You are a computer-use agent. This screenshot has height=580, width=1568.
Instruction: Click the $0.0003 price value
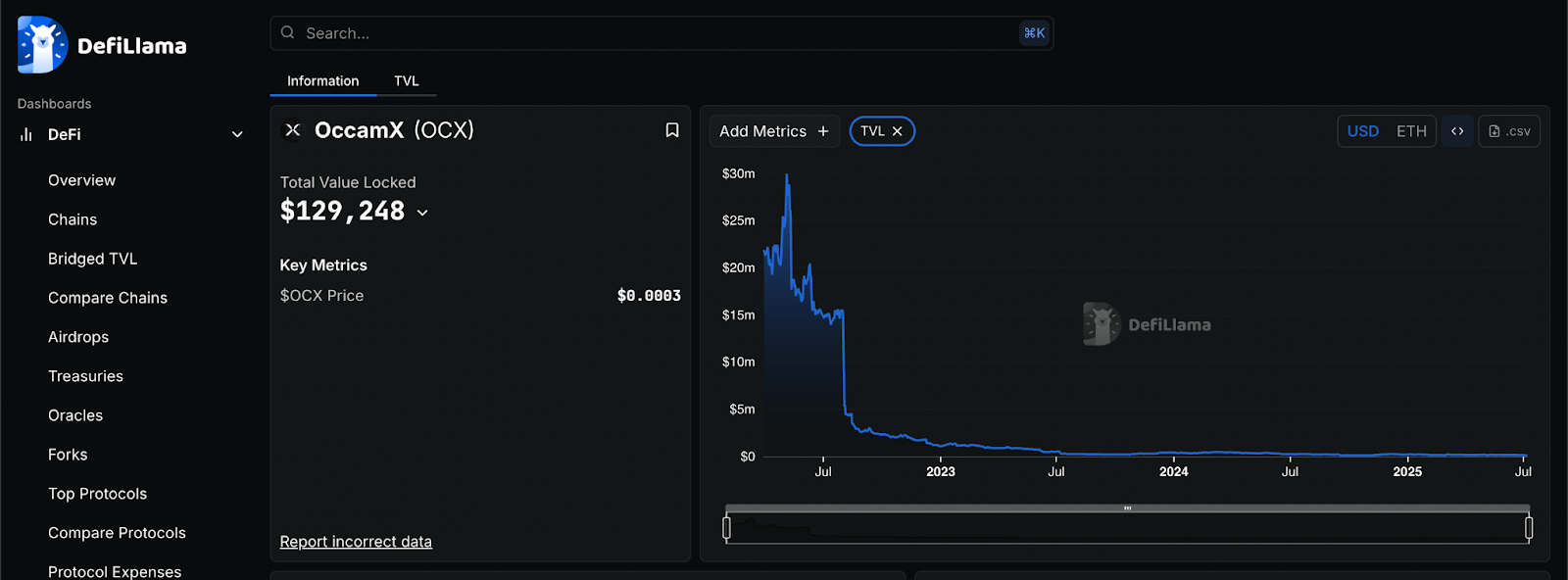click(x=649, y=296)
